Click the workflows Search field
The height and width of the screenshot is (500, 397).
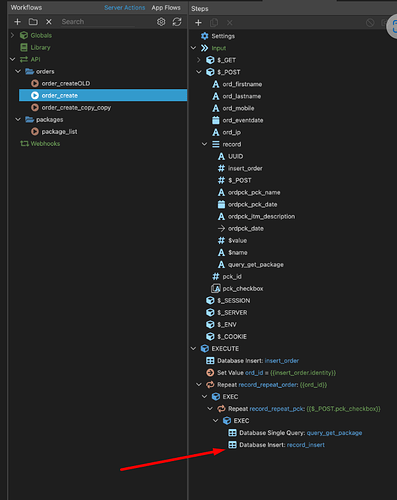pos(98,22)
